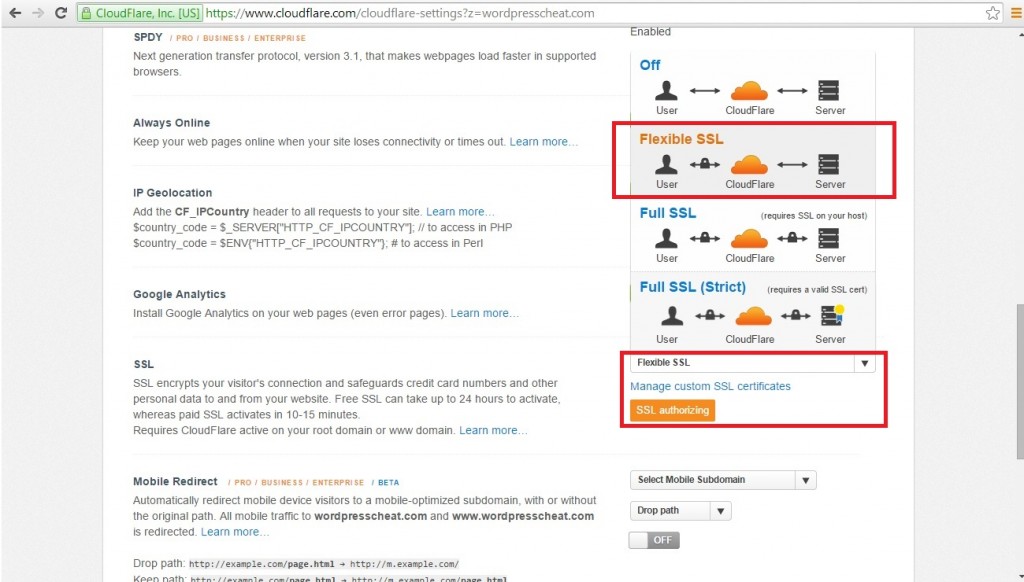Image resolution: width=1024 pixels, height=582 pixels.
Task: Open Google Analytics Learn more link
Action: click(x=485, y=313)
